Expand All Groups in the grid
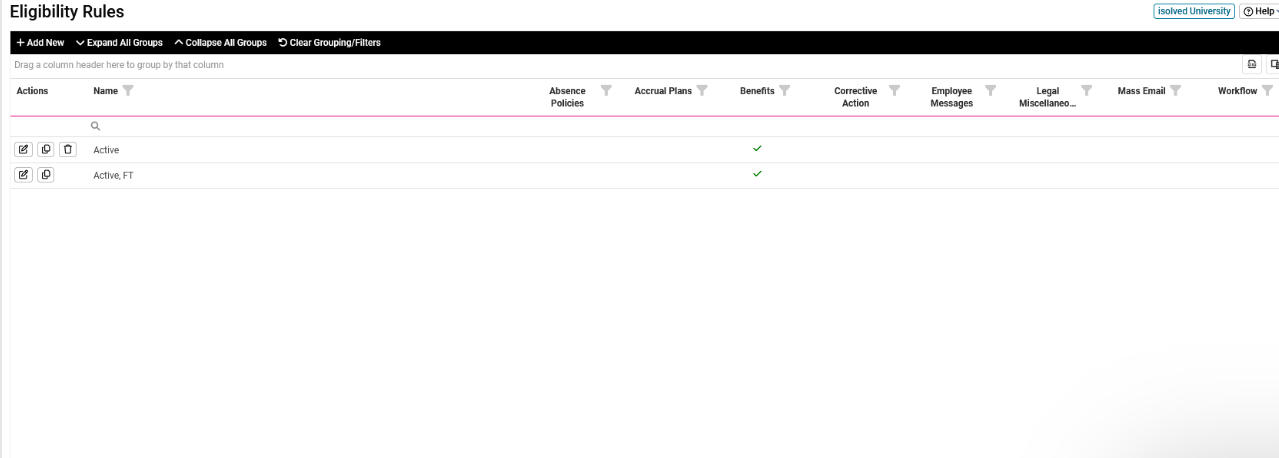Viewport: 1279px width, 458px height. click(x=119, y=43)
